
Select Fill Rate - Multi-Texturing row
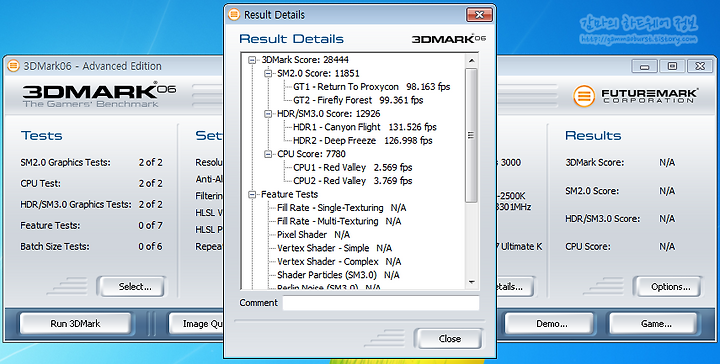coord(339,221)
